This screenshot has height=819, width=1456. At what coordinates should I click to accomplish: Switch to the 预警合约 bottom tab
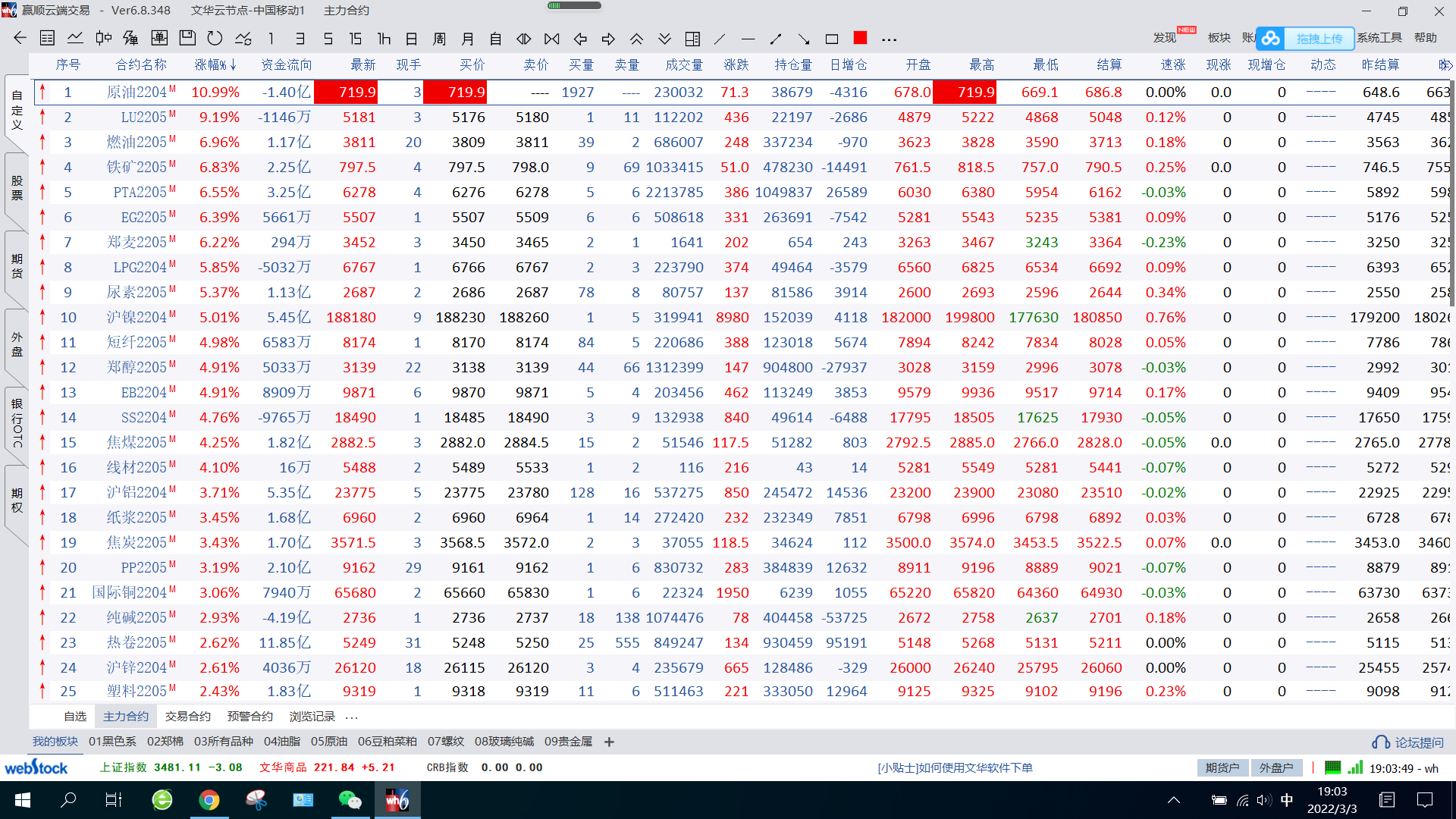(x=249, y=717)
